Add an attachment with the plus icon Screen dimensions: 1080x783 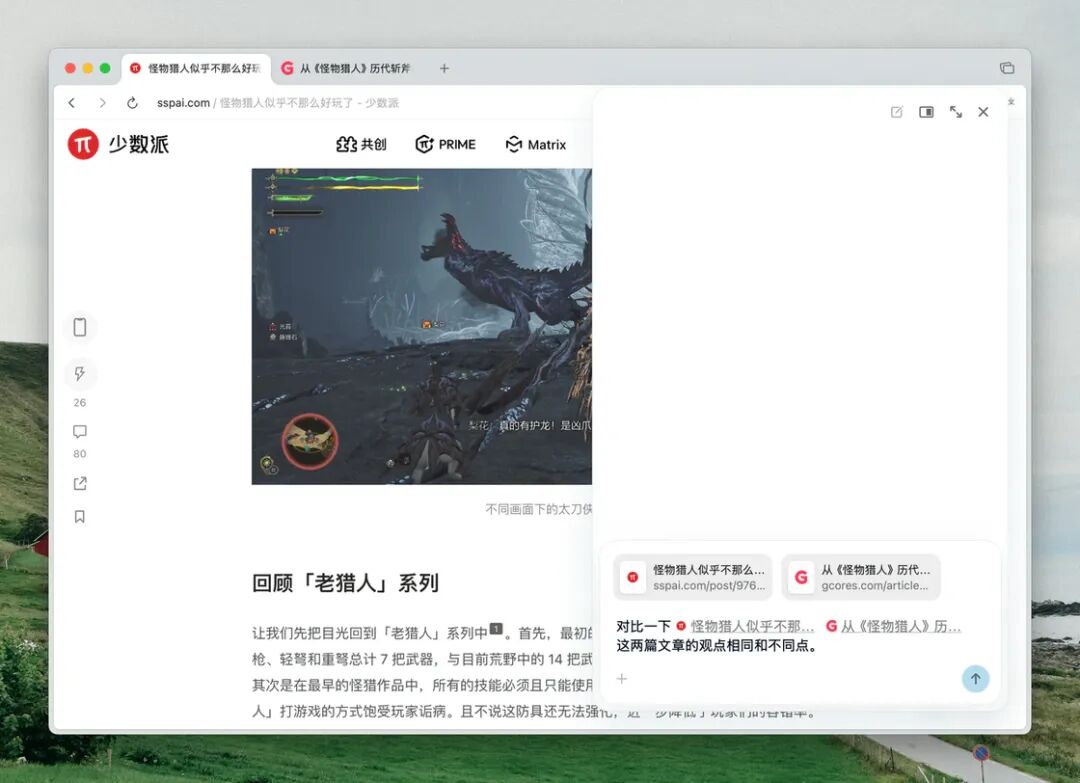click(622, 679)
